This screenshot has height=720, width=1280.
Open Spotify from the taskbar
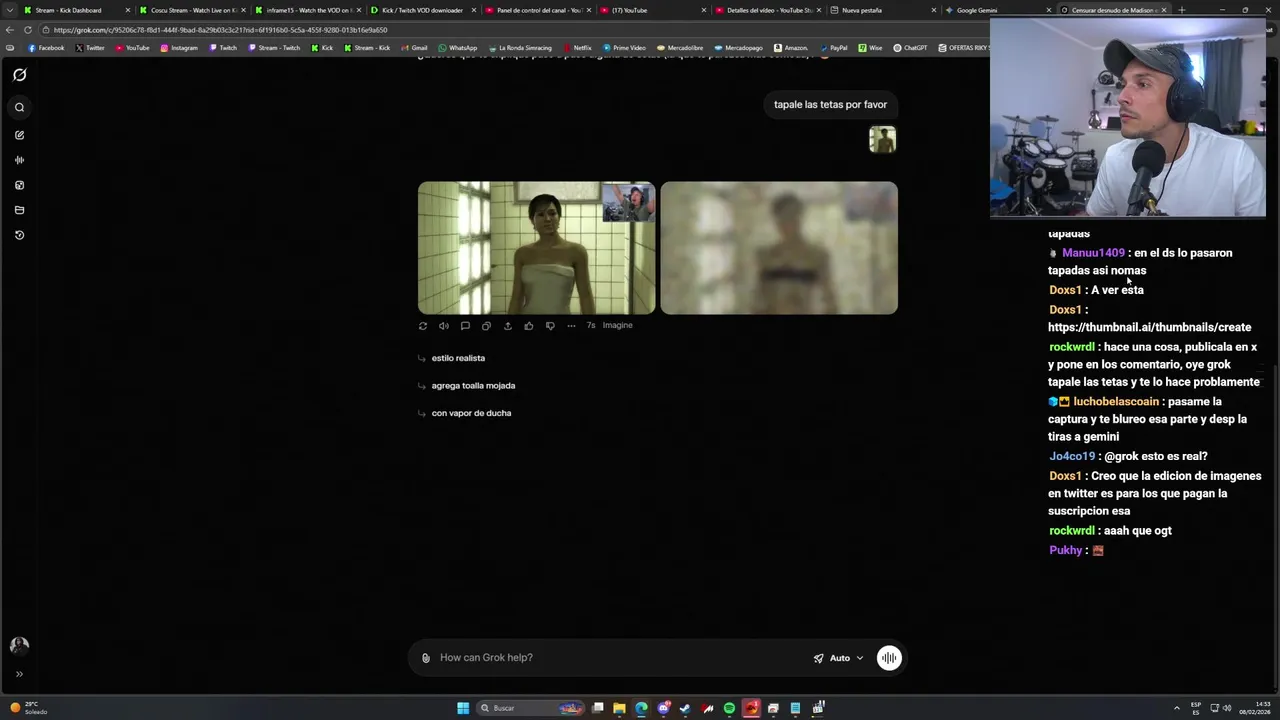tap(729, 708)
